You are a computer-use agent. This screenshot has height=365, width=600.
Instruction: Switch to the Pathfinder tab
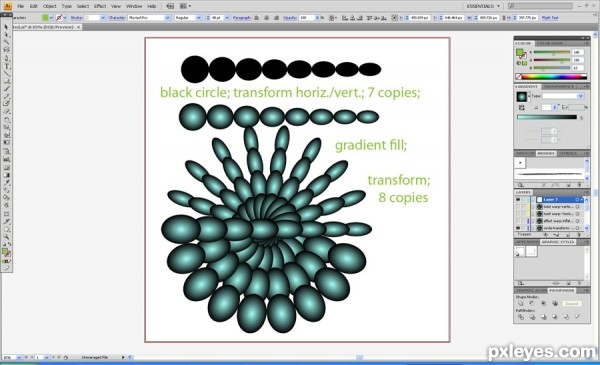point(561,291)
